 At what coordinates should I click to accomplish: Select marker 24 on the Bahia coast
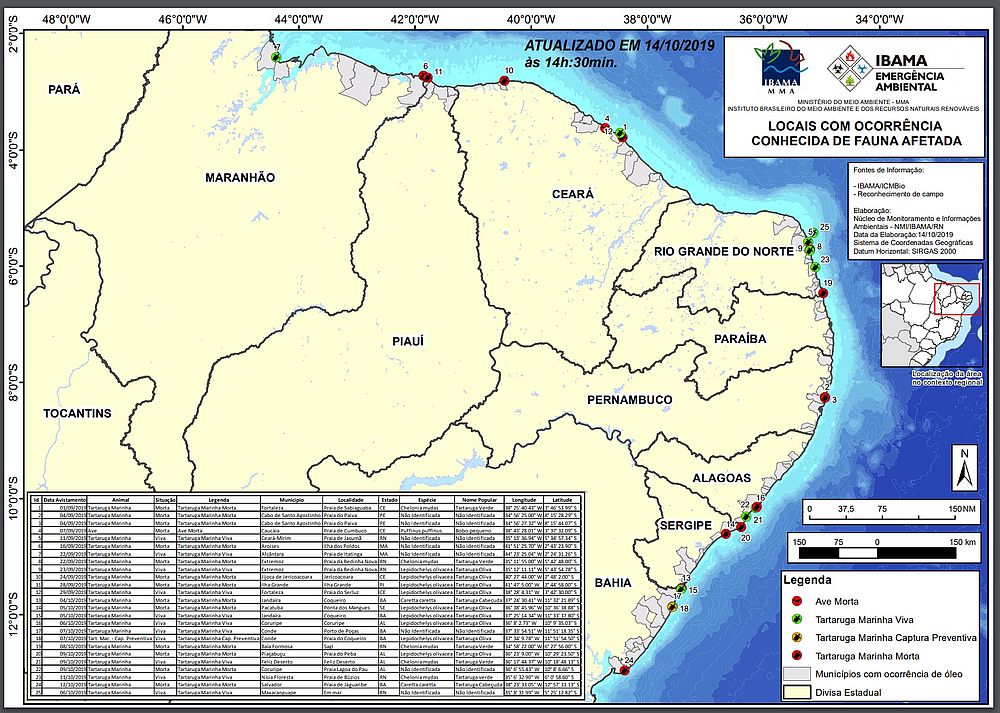pyautogui.click(x=624, y=670)
